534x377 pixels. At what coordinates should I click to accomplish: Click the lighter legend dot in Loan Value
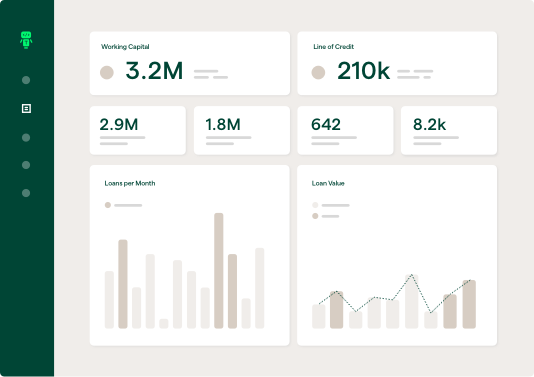315,205
